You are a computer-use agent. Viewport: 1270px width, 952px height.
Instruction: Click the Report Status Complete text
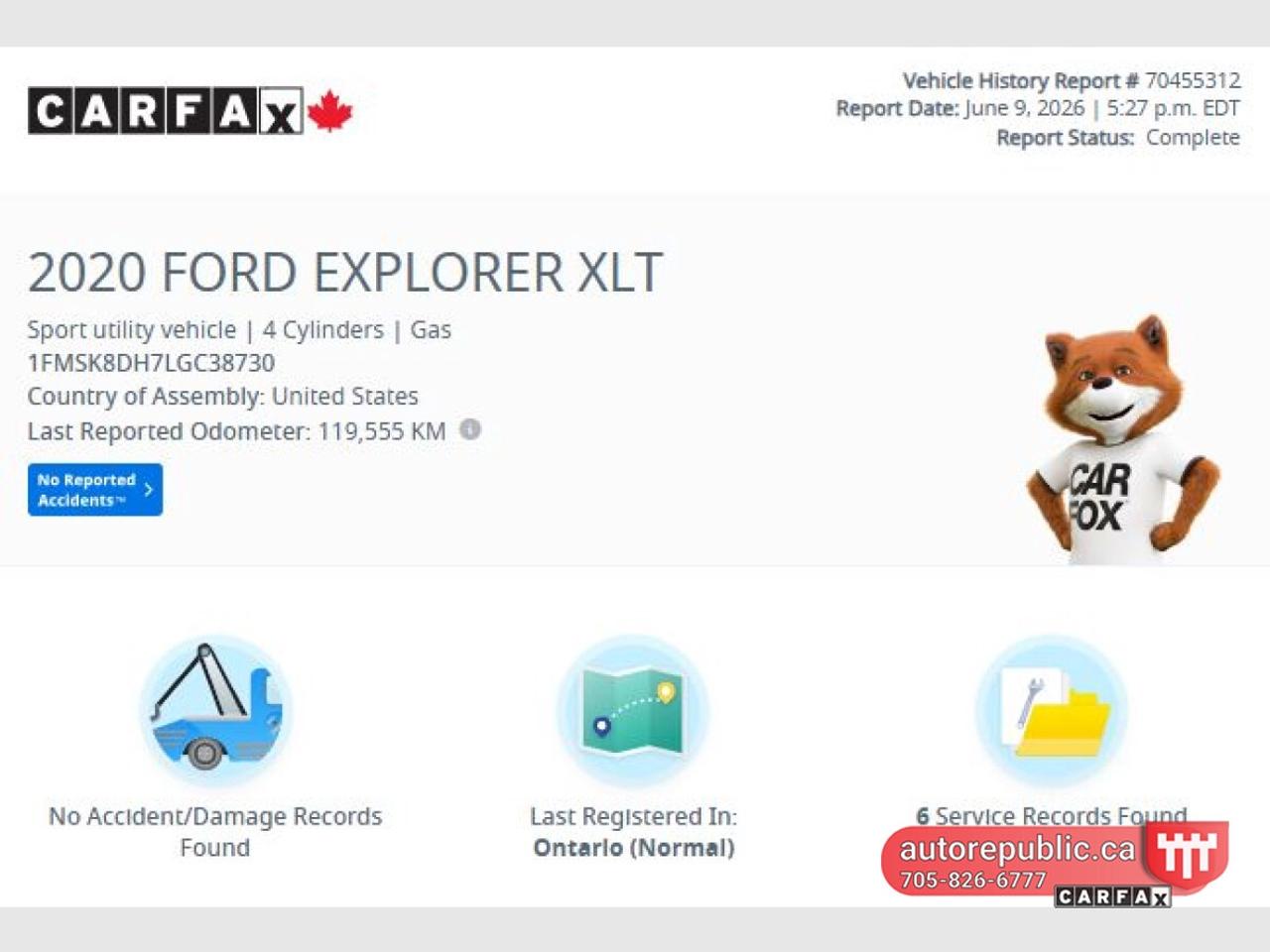(1118, 137)
